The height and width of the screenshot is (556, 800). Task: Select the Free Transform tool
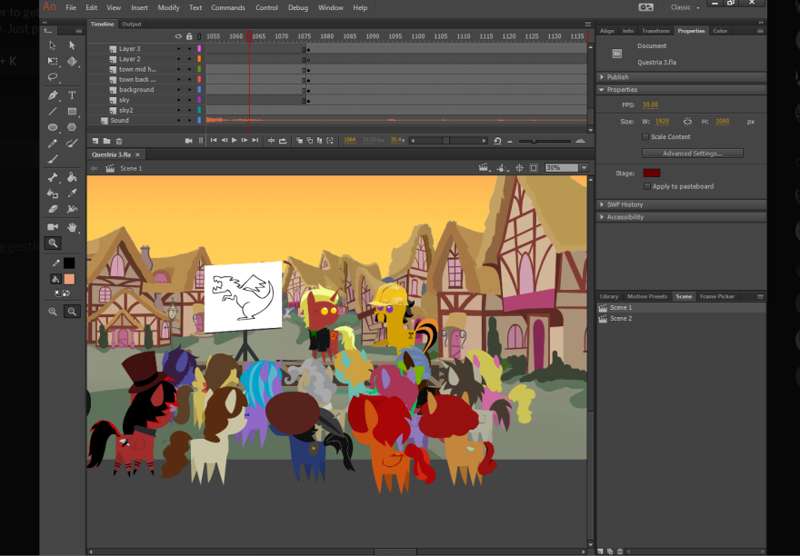coord(53,61)
